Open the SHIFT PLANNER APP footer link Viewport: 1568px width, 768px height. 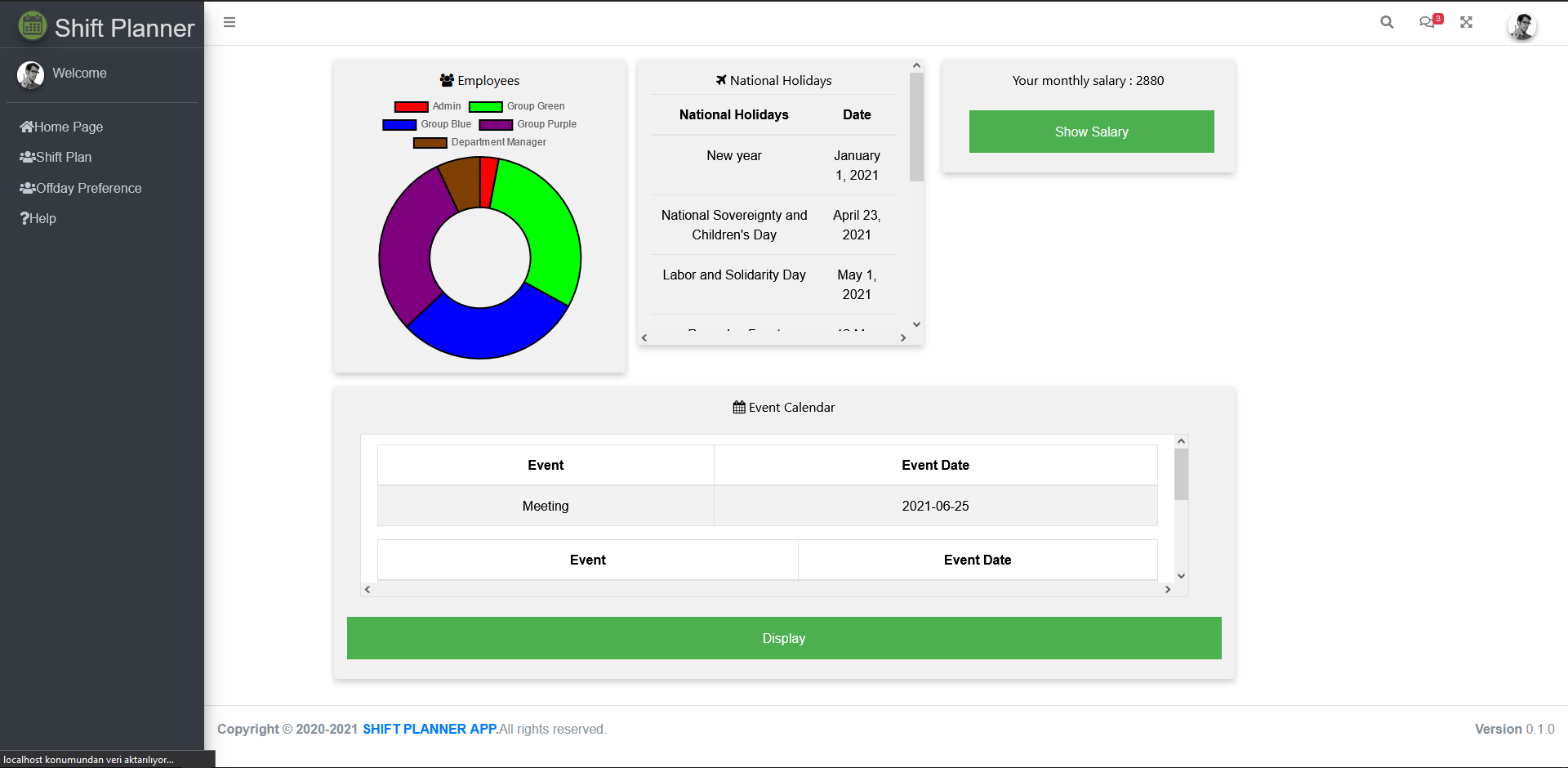click(x=429, y=729)
